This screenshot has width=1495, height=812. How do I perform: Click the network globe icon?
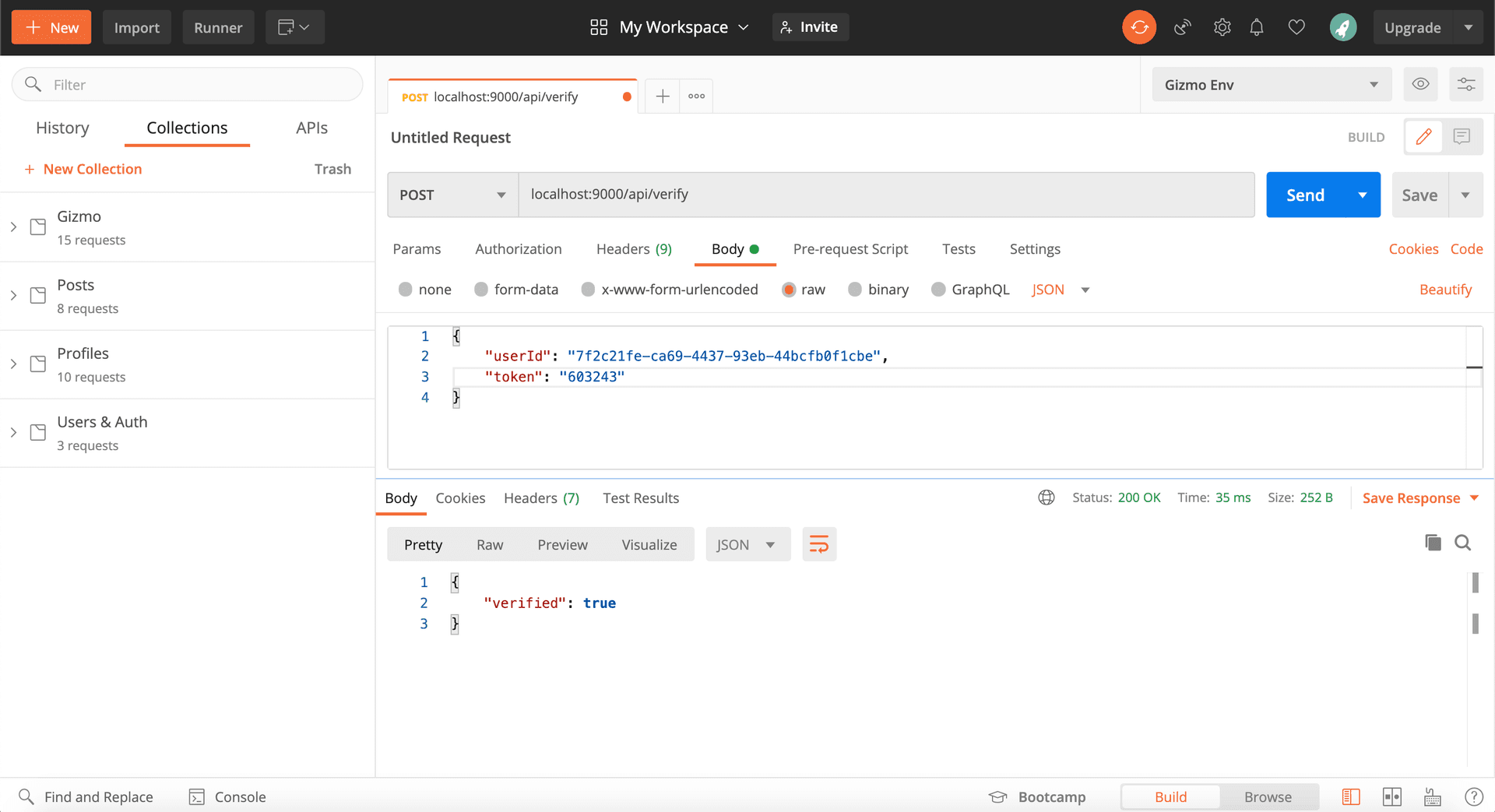point(1046,497)
